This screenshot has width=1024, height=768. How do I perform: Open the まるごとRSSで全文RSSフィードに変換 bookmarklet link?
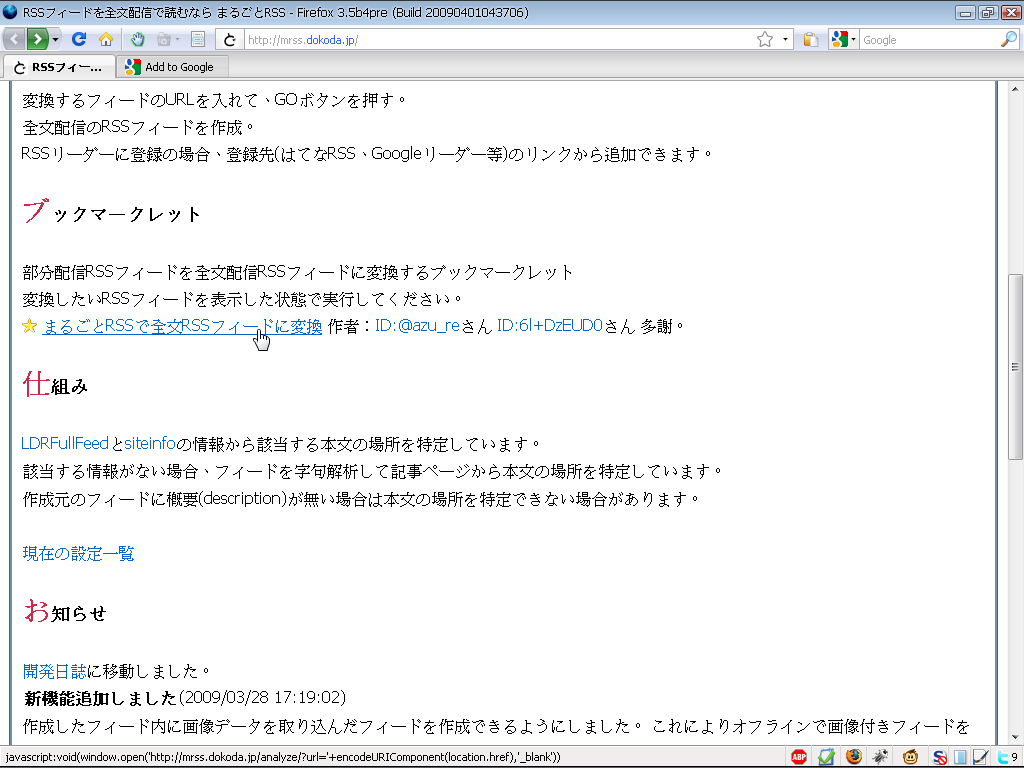(x=182, y=326)
